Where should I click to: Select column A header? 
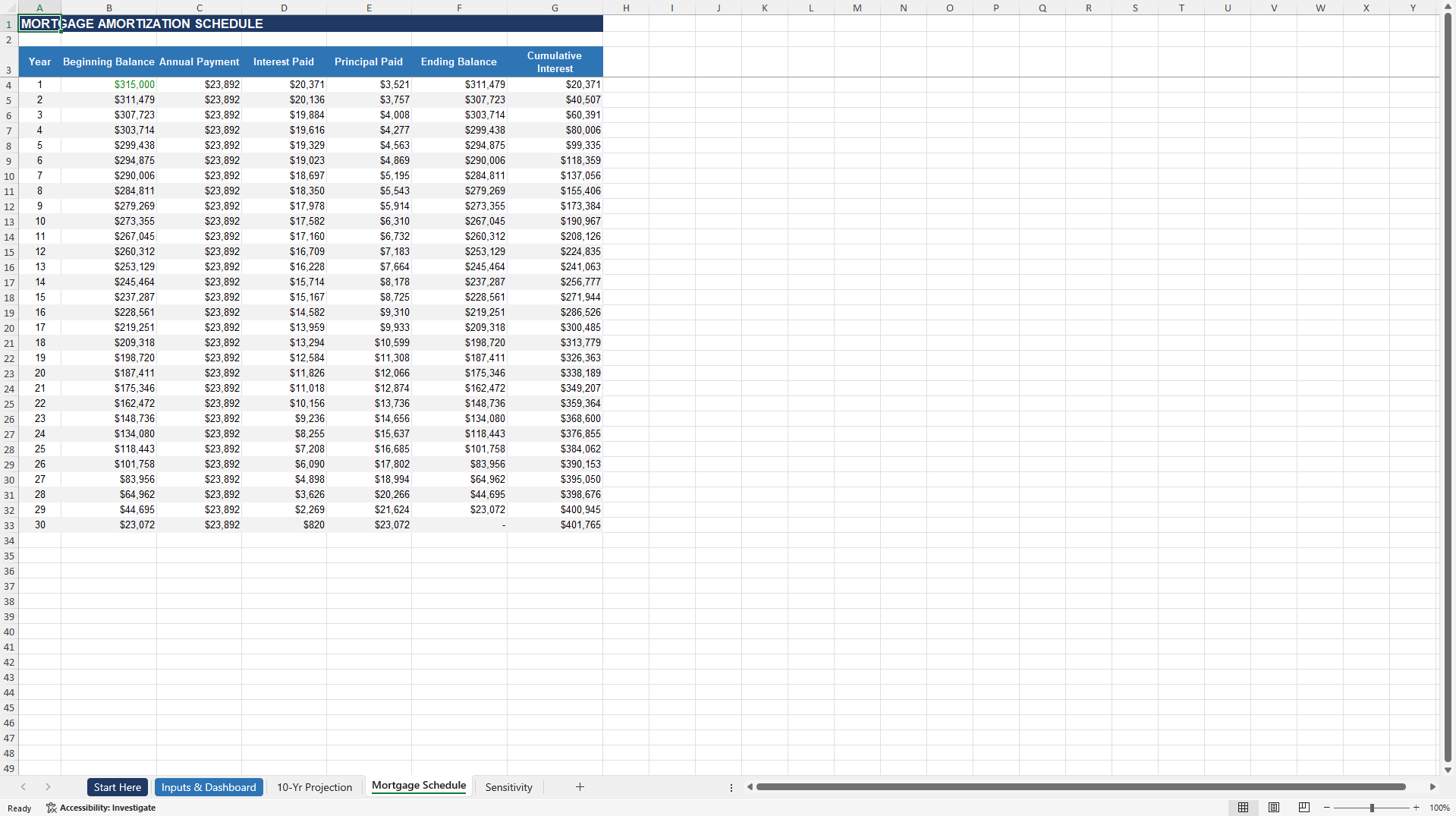click(x=39, y=8)
